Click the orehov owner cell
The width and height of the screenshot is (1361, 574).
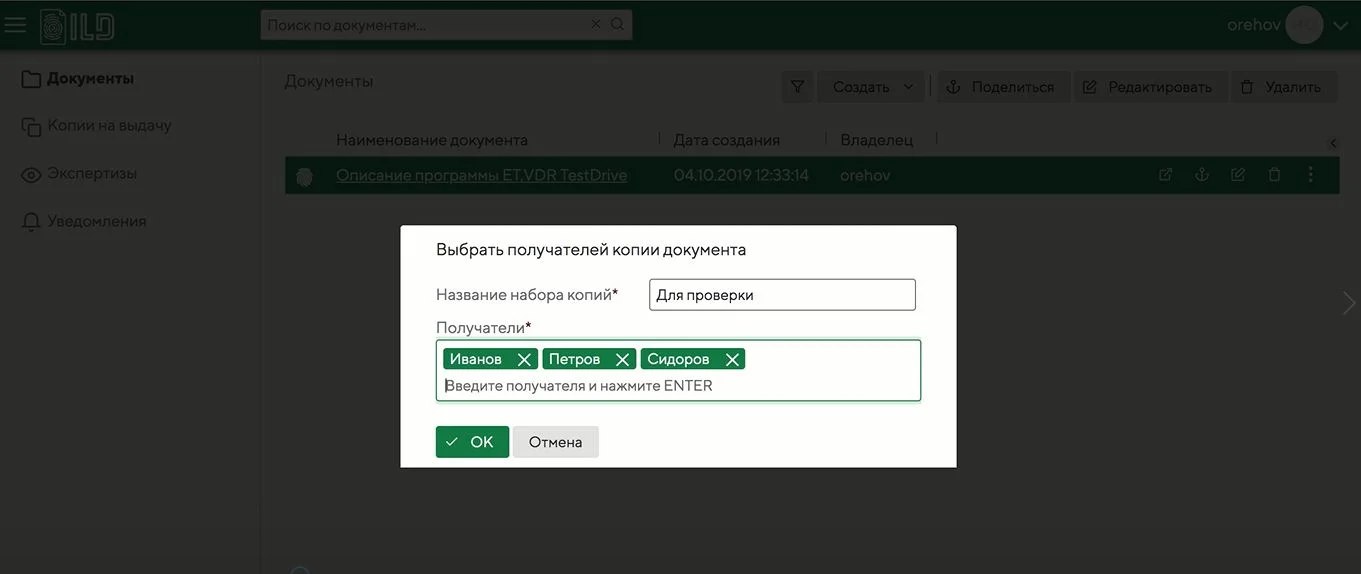(865, 175)
